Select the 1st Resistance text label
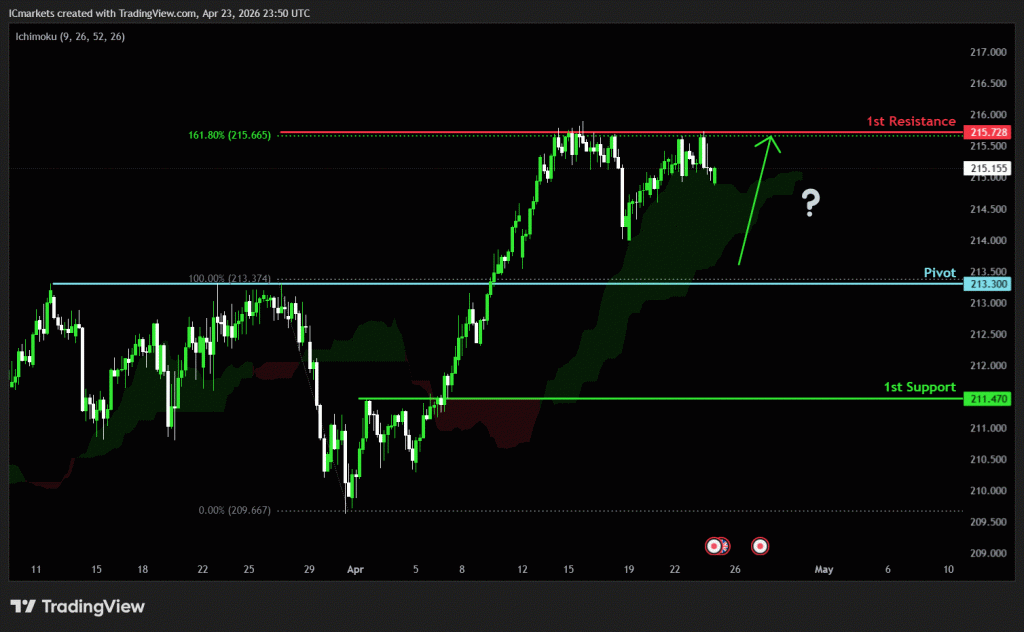This screenshot has width=1024, height=632. point(910,121)
